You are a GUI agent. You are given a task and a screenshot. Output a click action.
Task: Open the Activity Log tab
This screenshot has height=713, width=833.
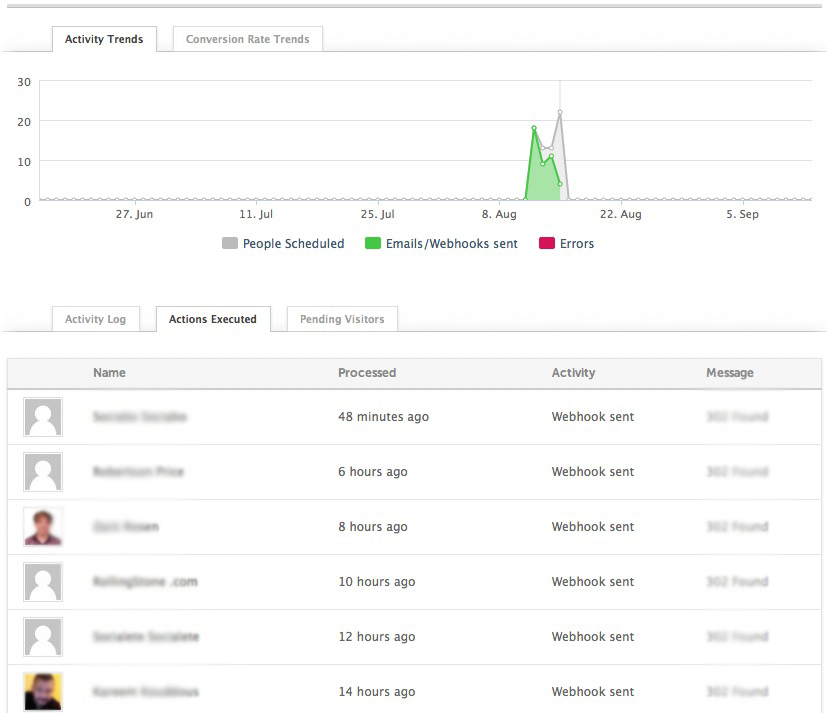click(95, 320)
